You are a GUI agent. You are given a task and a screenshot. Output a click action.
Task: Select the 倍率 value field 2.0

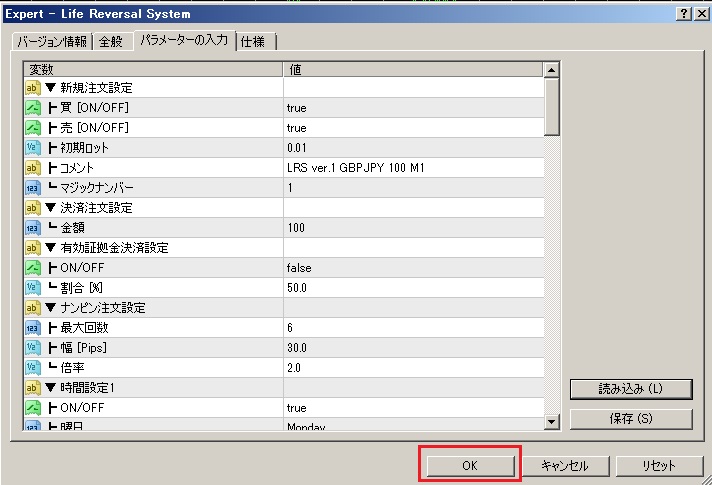point(410,368)
